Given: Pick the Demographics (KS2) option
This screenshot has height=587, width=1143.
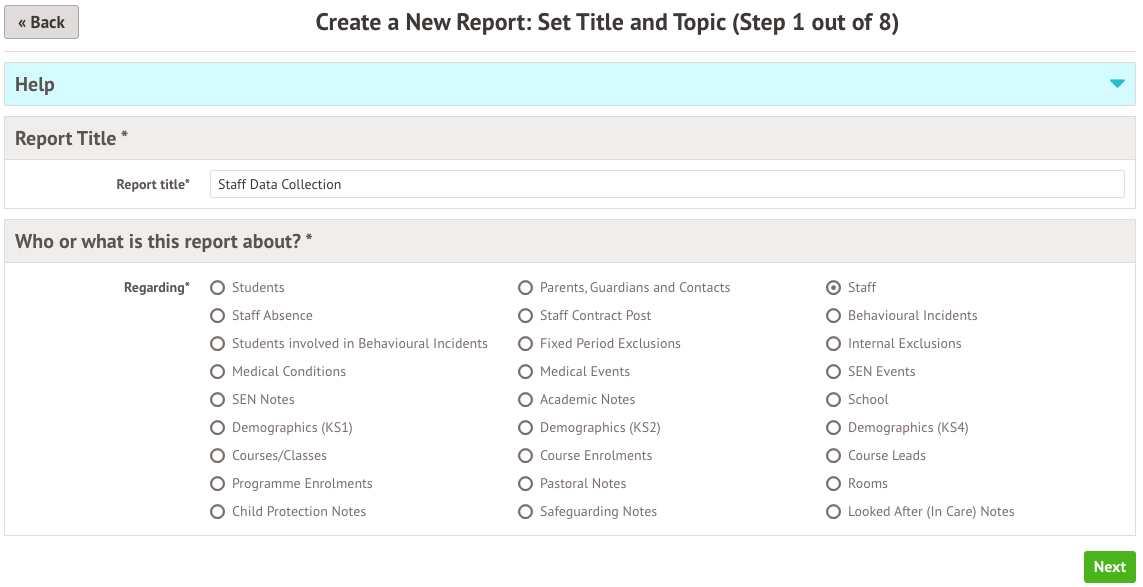Looking at the screenshot, I should pyautogui.click(x=525, y=428).
